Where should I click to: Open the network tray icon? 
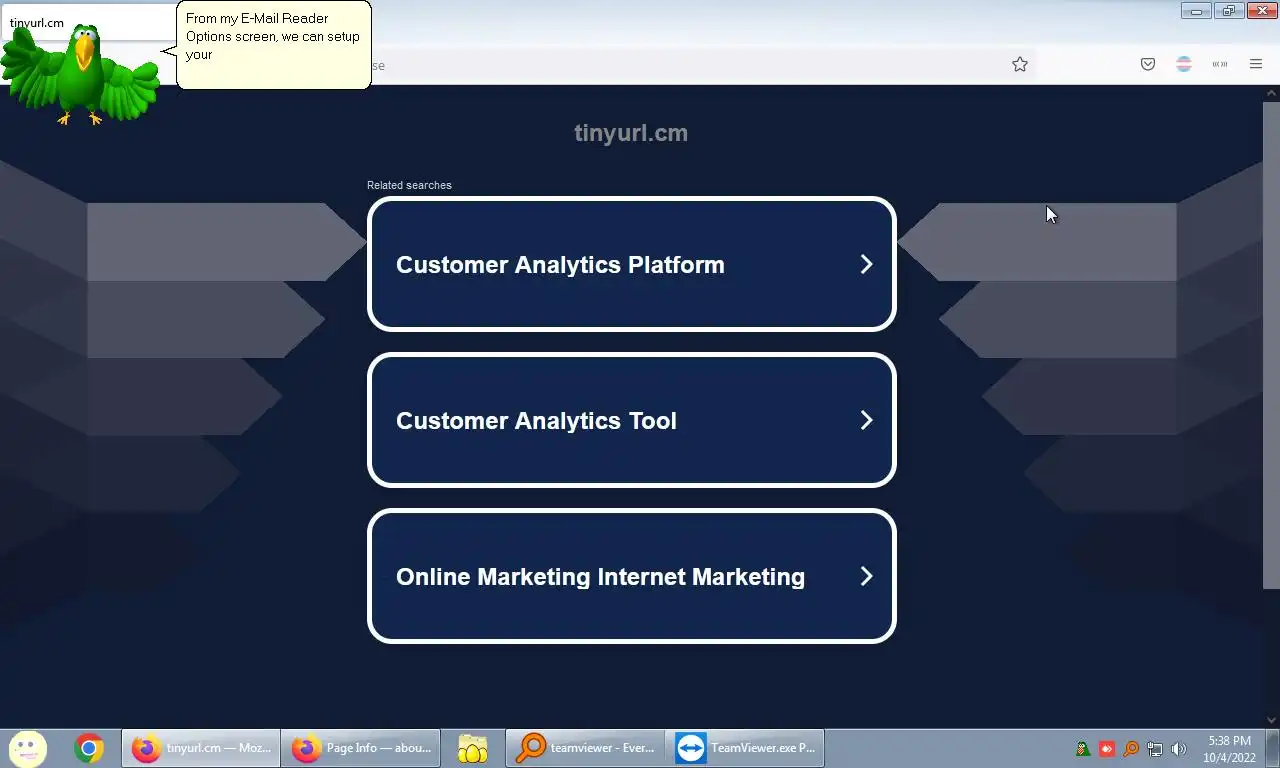[1155, 748]
